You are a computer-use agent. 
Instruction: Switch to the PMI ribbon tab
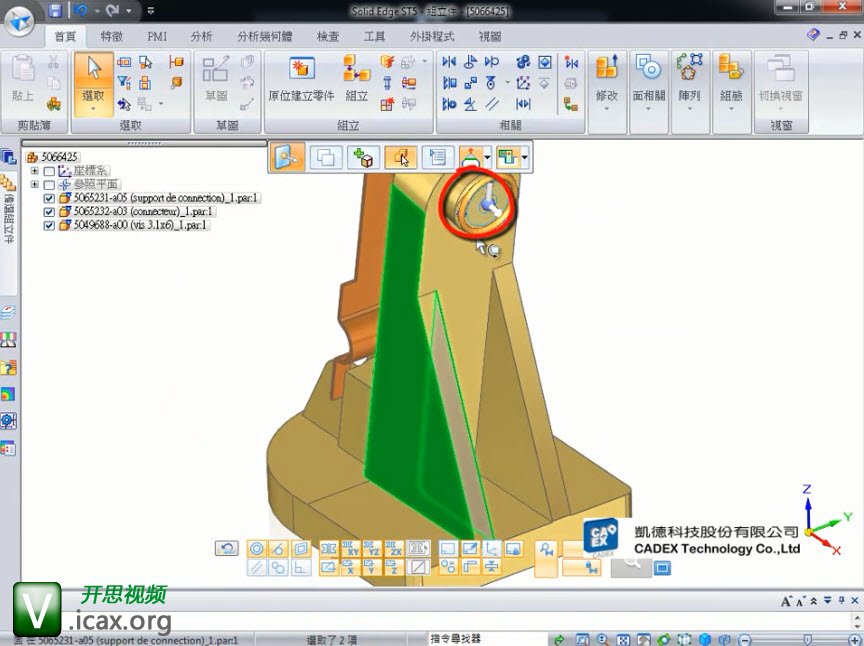(x=157, y=36)
